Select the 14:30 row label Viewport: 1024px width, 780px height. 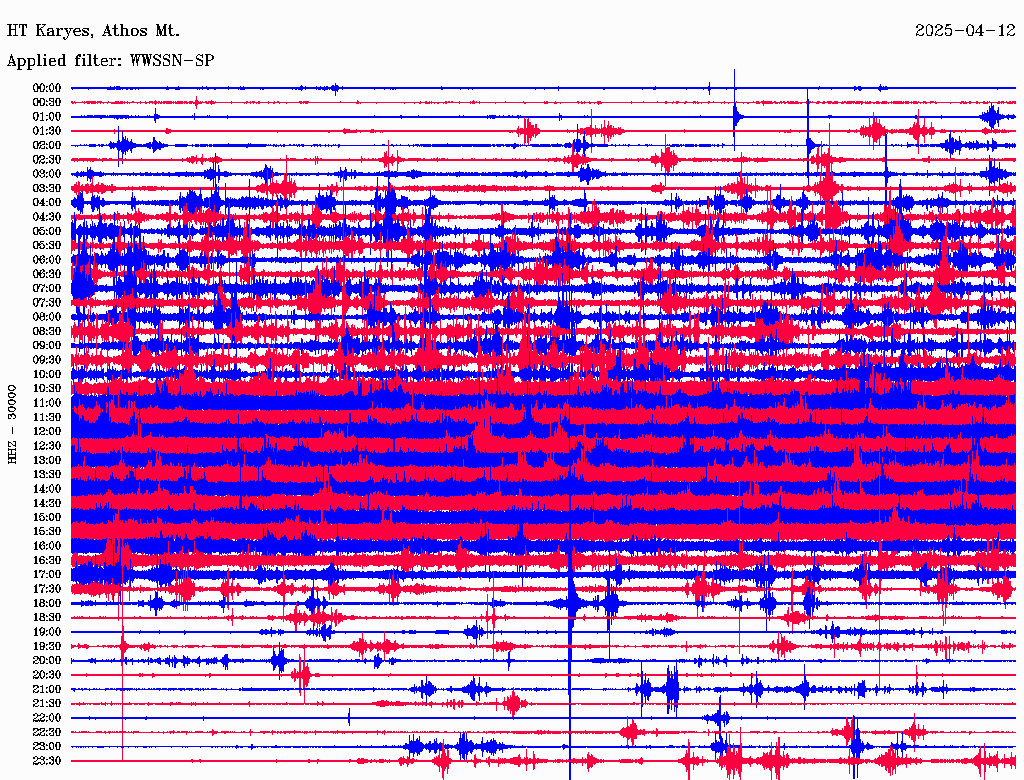tap(47, 503)
